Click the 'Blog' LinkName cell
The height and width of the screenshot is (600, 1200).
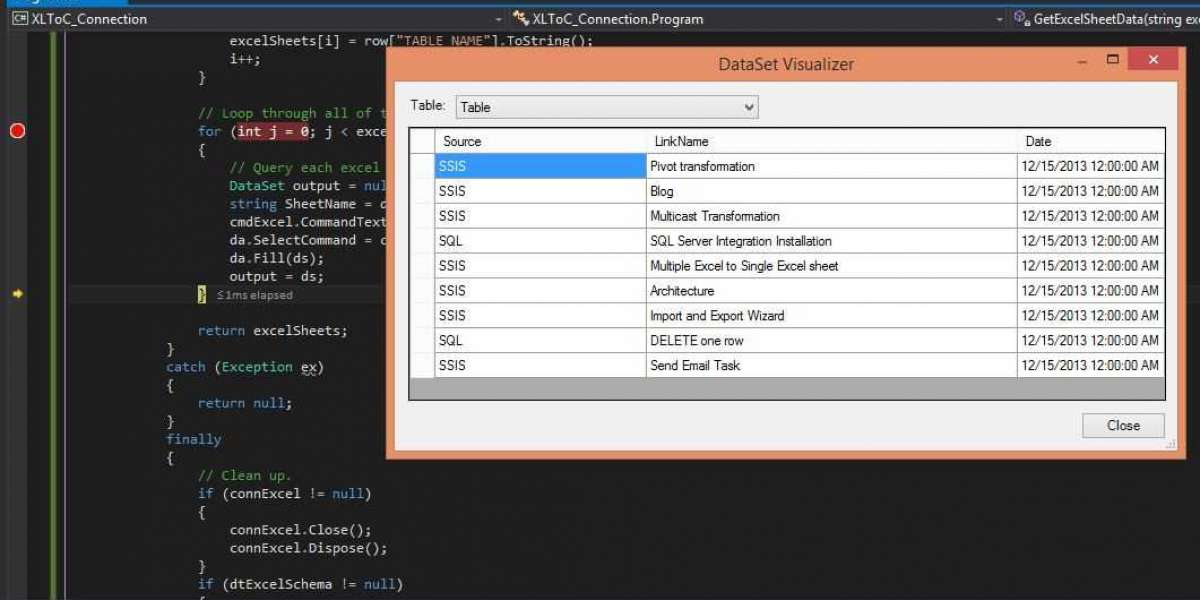coord(831,191)
